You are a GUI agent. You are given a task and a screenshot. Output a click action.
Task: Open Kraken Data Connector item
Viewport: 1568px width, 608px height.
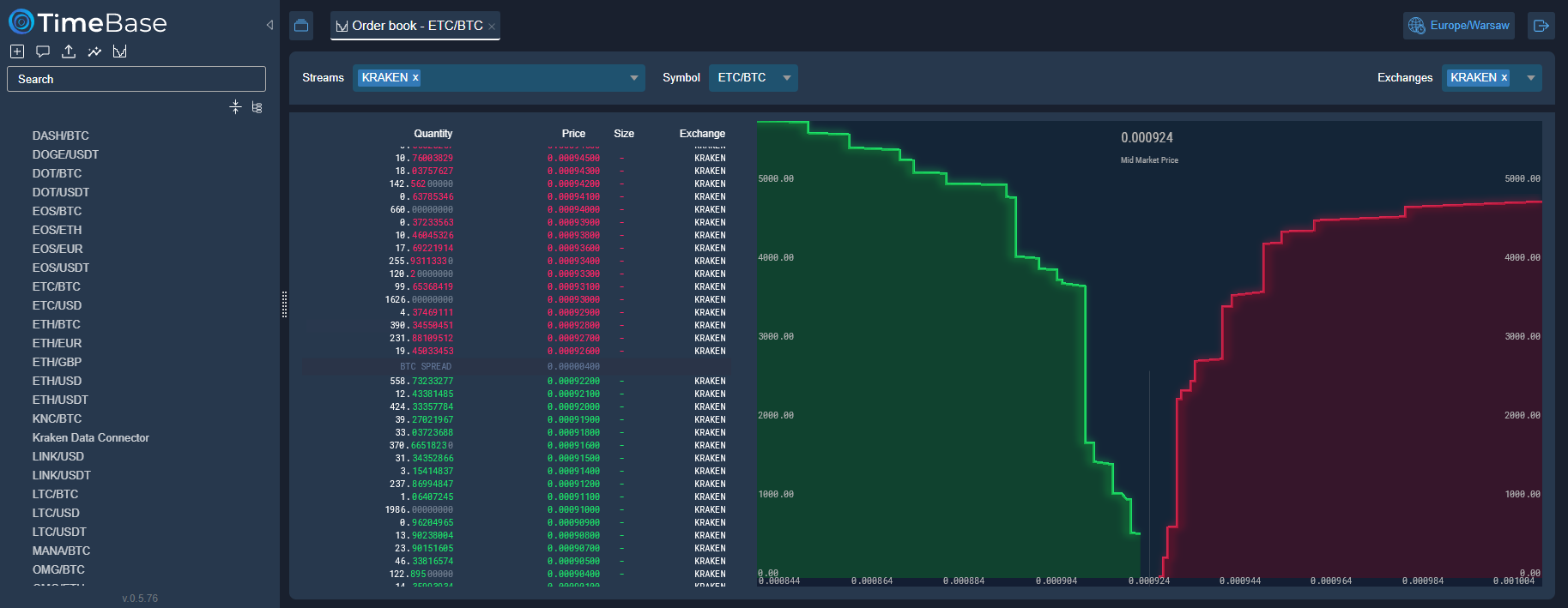90,437
